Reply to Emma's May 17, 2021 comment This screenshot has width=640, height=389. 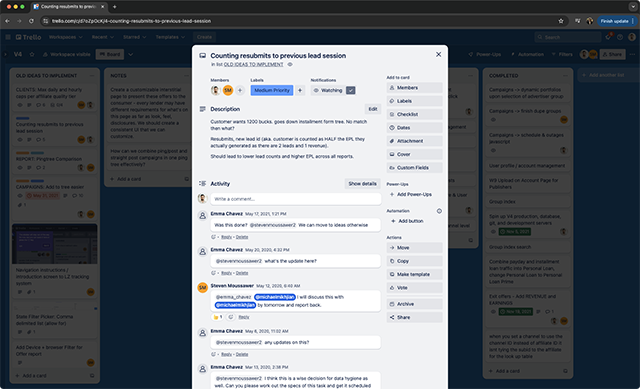[x=227, y=237]
